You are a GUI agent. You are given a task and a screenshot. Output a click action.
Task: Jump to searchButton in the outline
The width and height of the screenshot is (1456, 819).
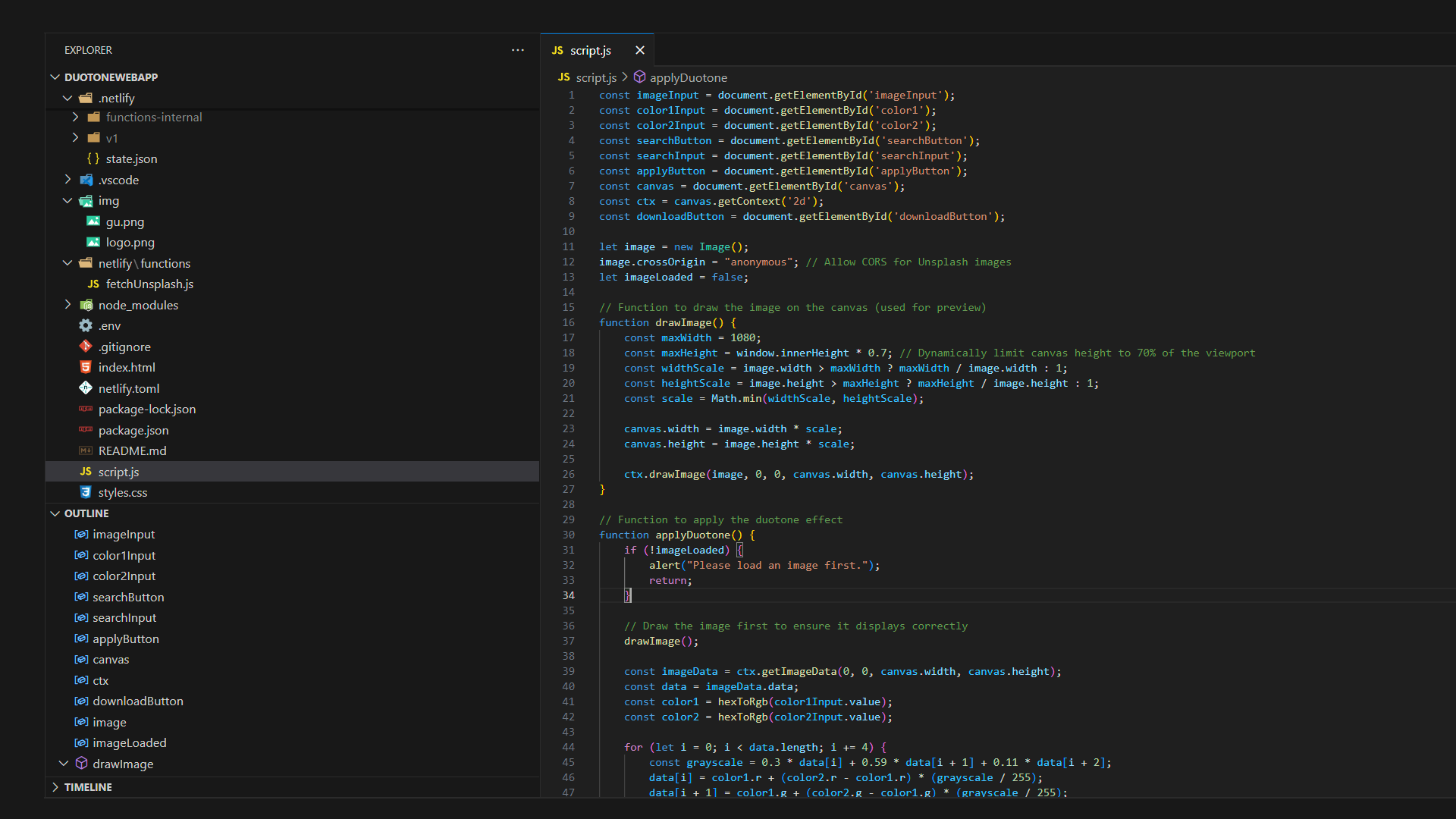tap(128, 597)
